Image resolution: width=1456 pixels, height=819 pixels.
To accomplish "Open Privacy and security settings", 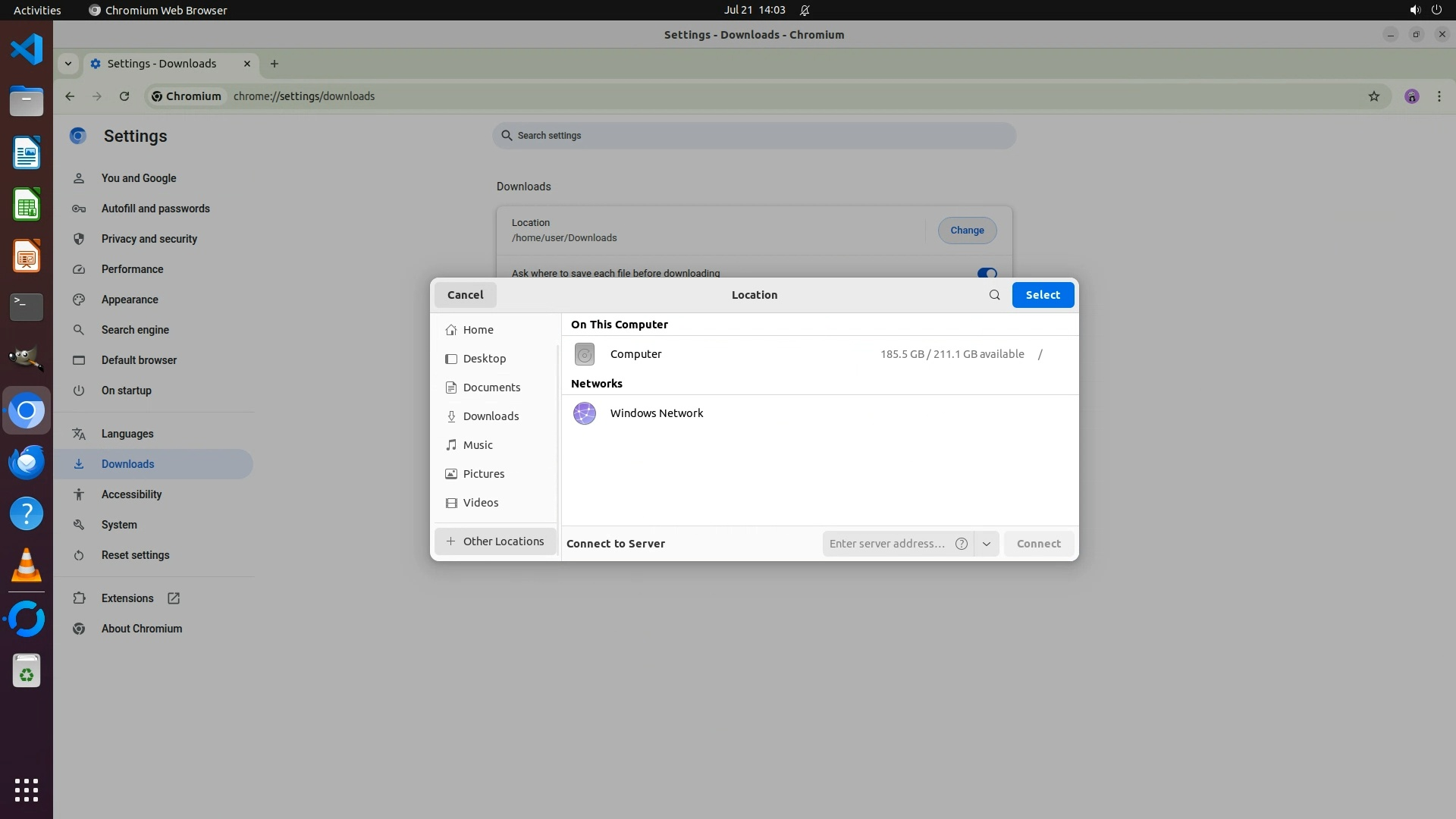I will click(x=149, y=239).
